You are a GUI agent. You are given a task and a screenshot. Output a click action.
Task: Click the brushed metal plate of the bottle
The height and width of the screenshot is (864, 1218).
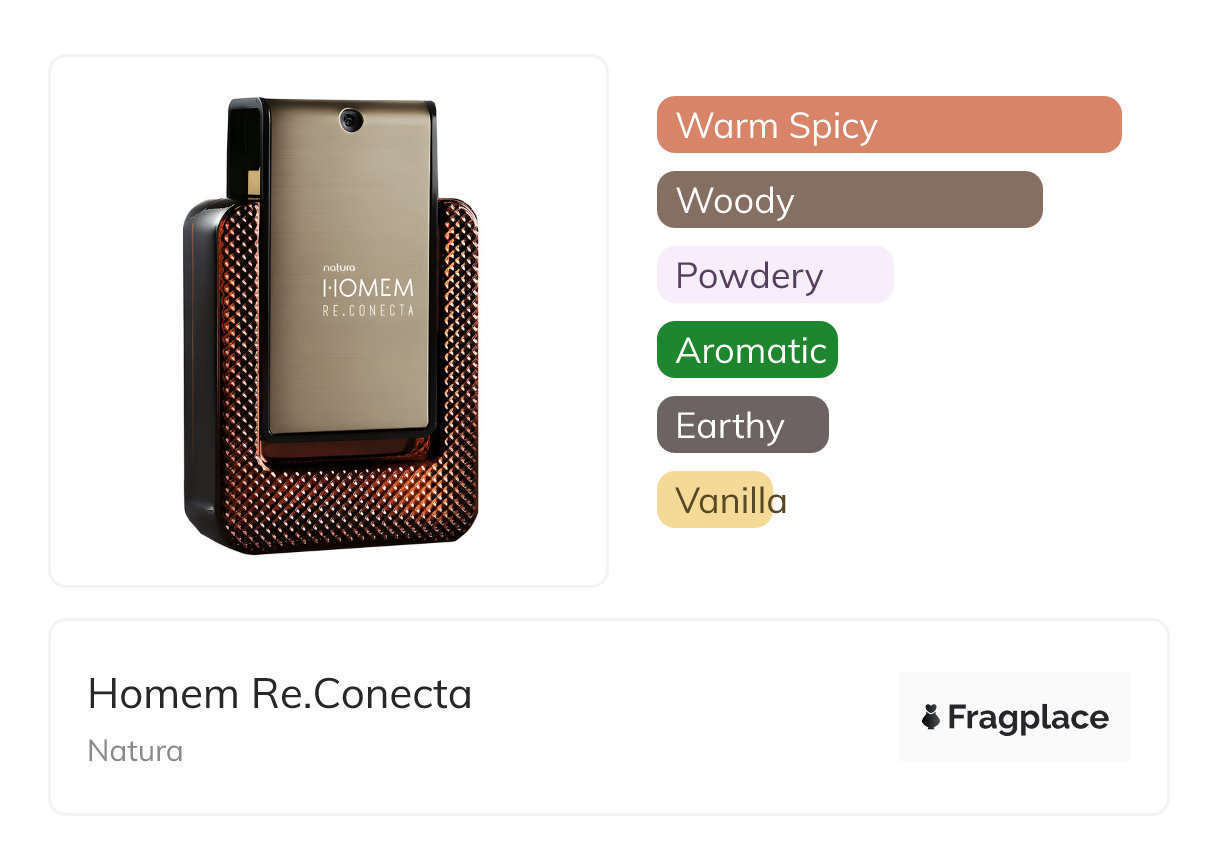[350, 268]
